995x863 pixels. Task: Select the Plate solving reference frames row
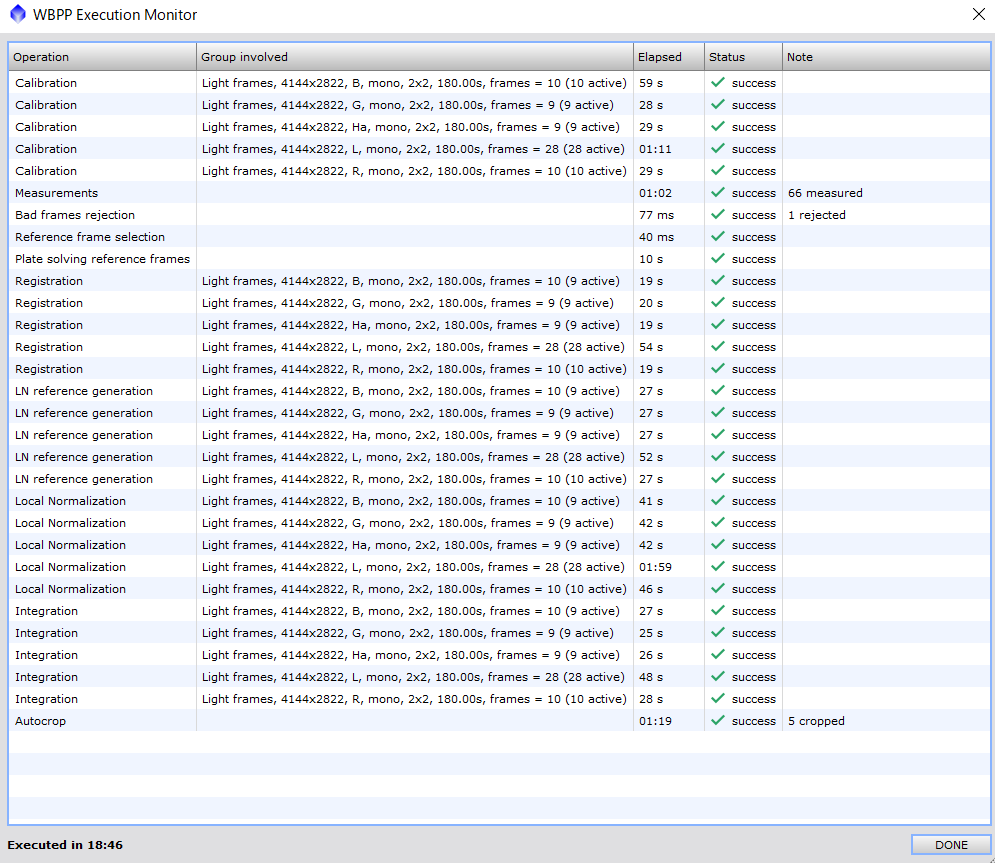tap(499, 259)
